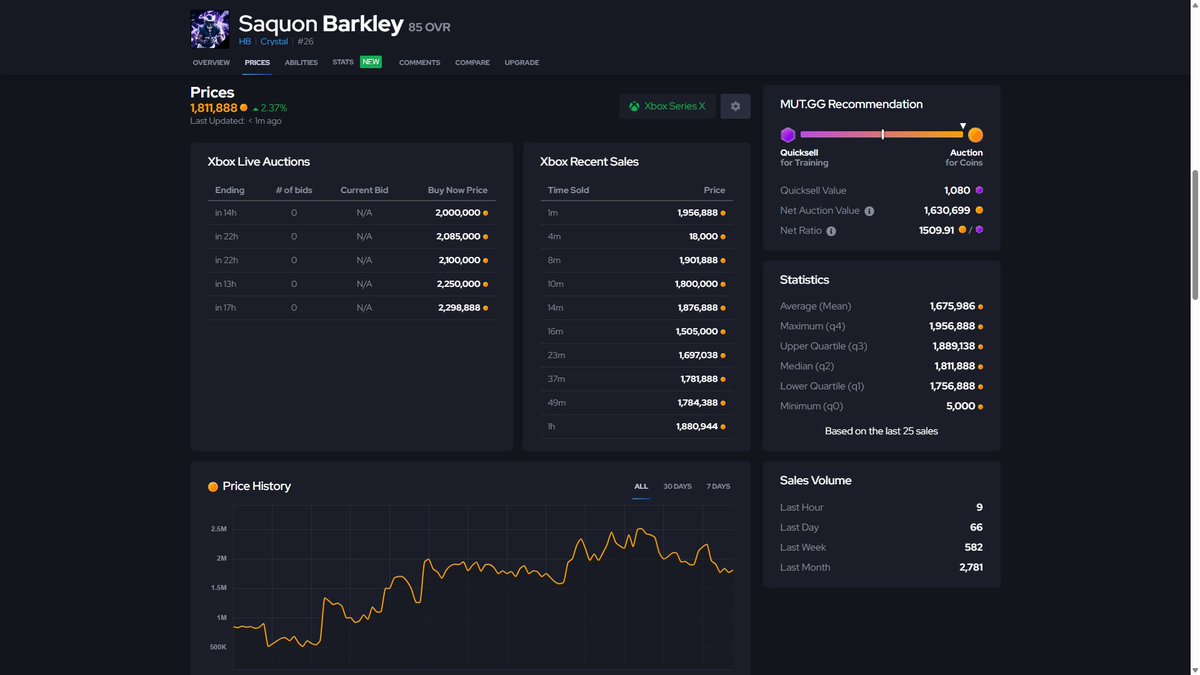The height and width of the screenshot is (675, 1200).
Task: Click the 2,085,000 Buy Now price
Action: point(458,237)
